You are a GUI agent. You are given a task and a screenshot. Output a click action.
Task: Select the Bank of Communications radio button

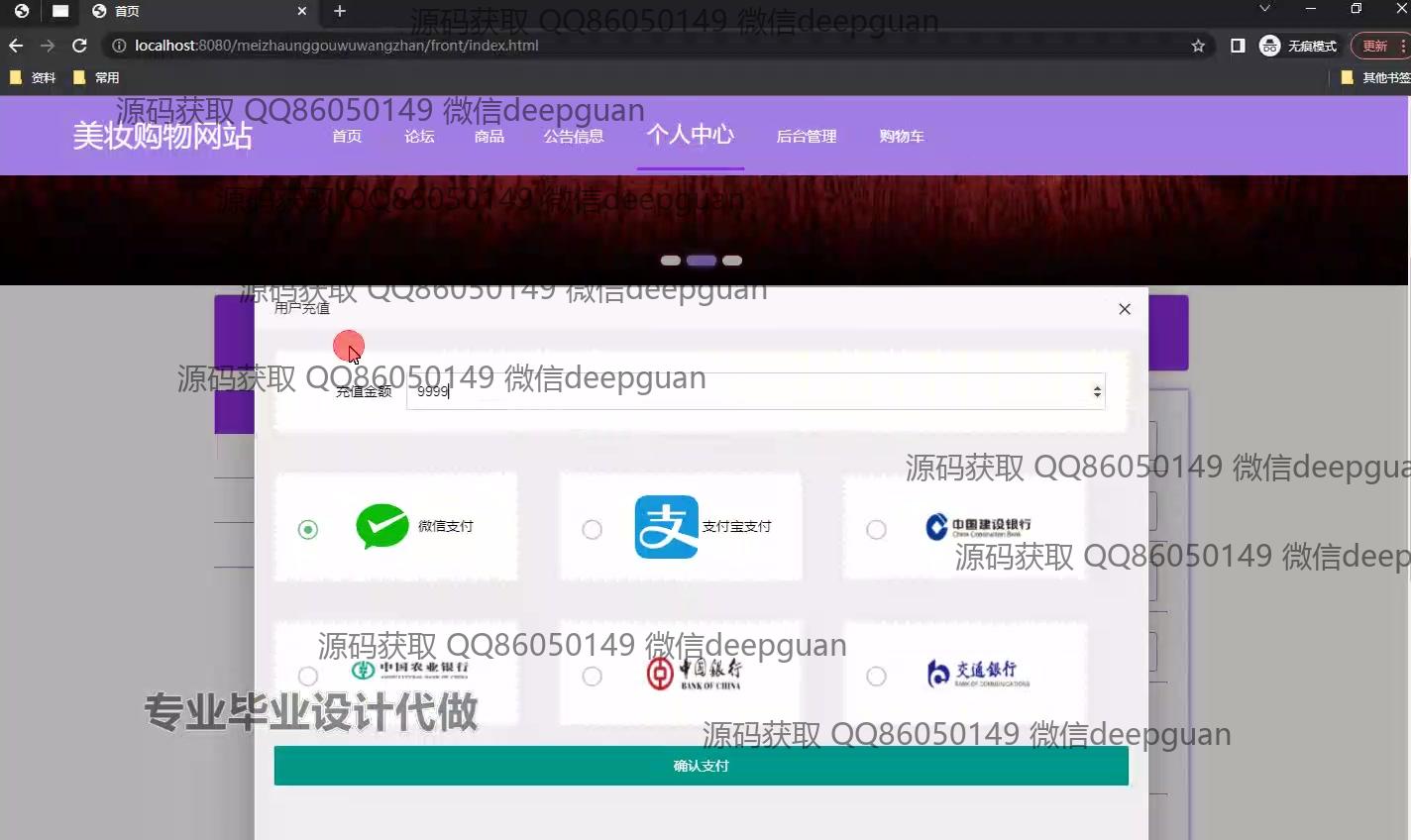[876, 676]
